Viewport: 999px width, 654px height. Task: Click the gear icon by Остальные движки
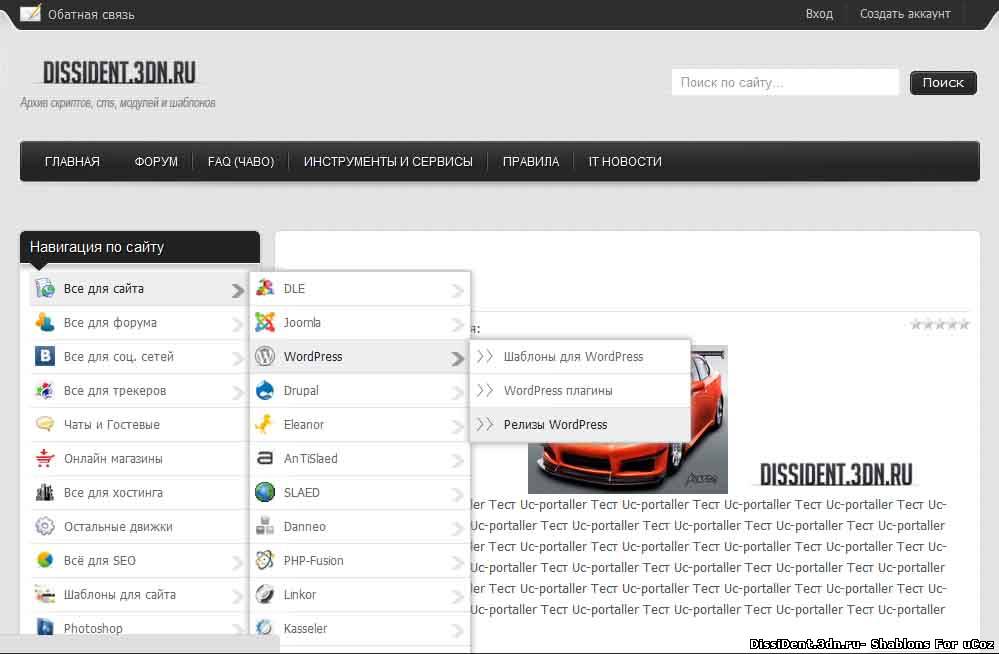tap(45, 526)
